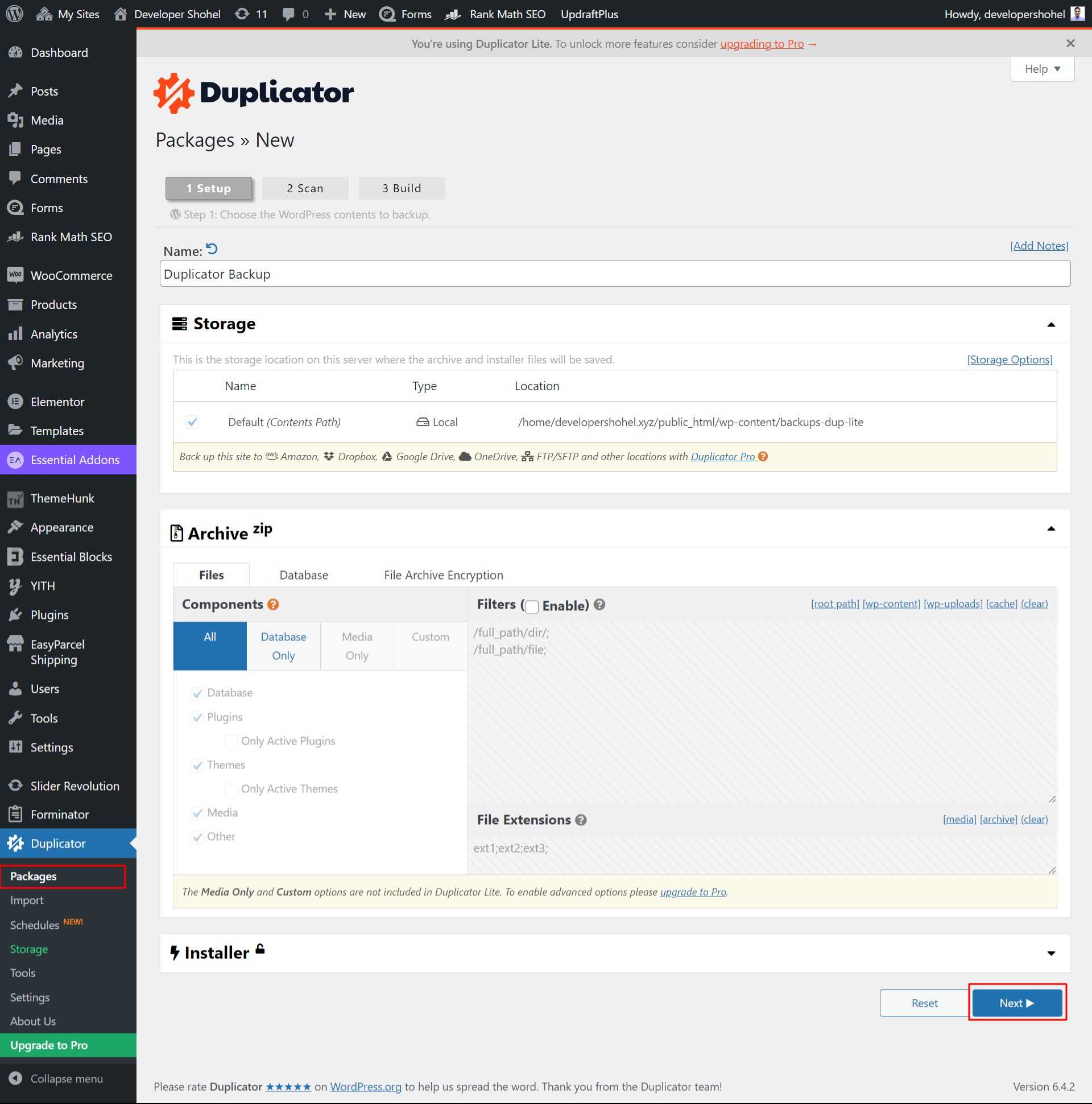Click the Comments bubble icon in sidebar
This screenshot has height=1104, width=1092.
tap(15, 178)
